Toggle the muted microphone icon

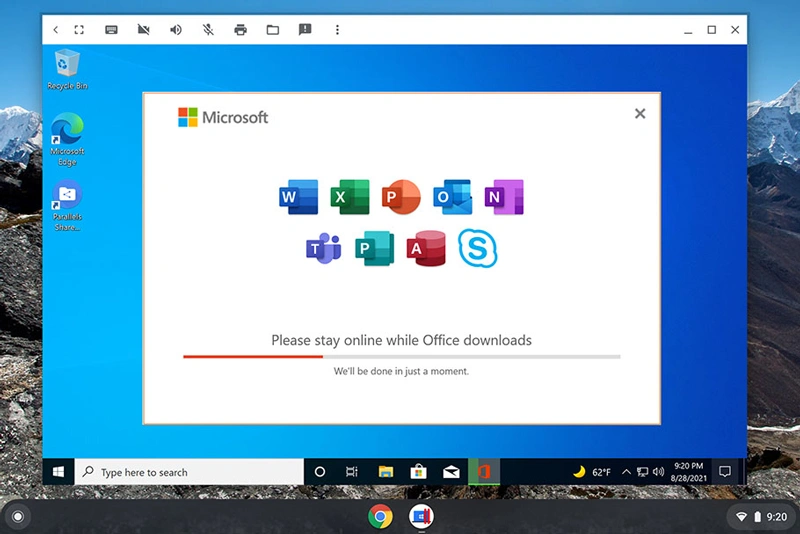tap(208, 30)
